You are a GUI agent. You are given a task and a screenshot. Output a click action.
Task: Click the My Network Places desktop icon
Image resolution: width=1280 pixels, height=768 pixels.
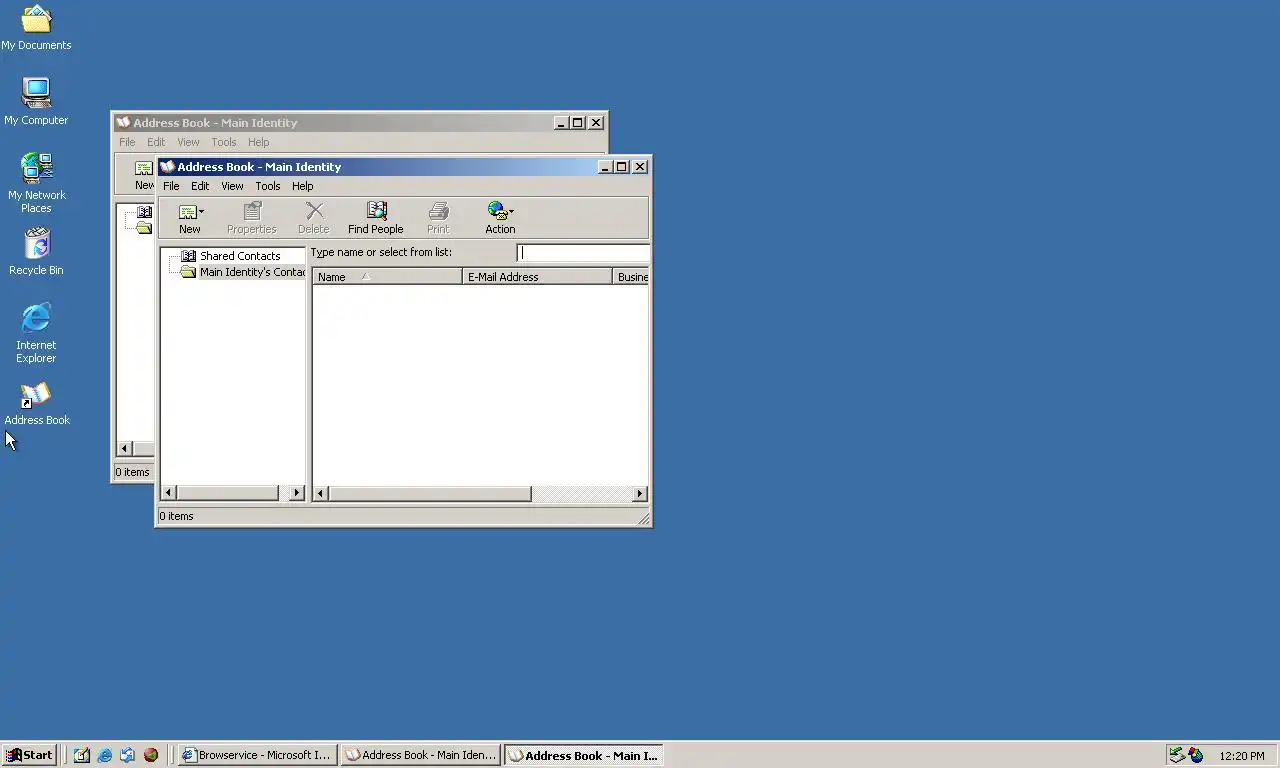[x=36, y=182]
